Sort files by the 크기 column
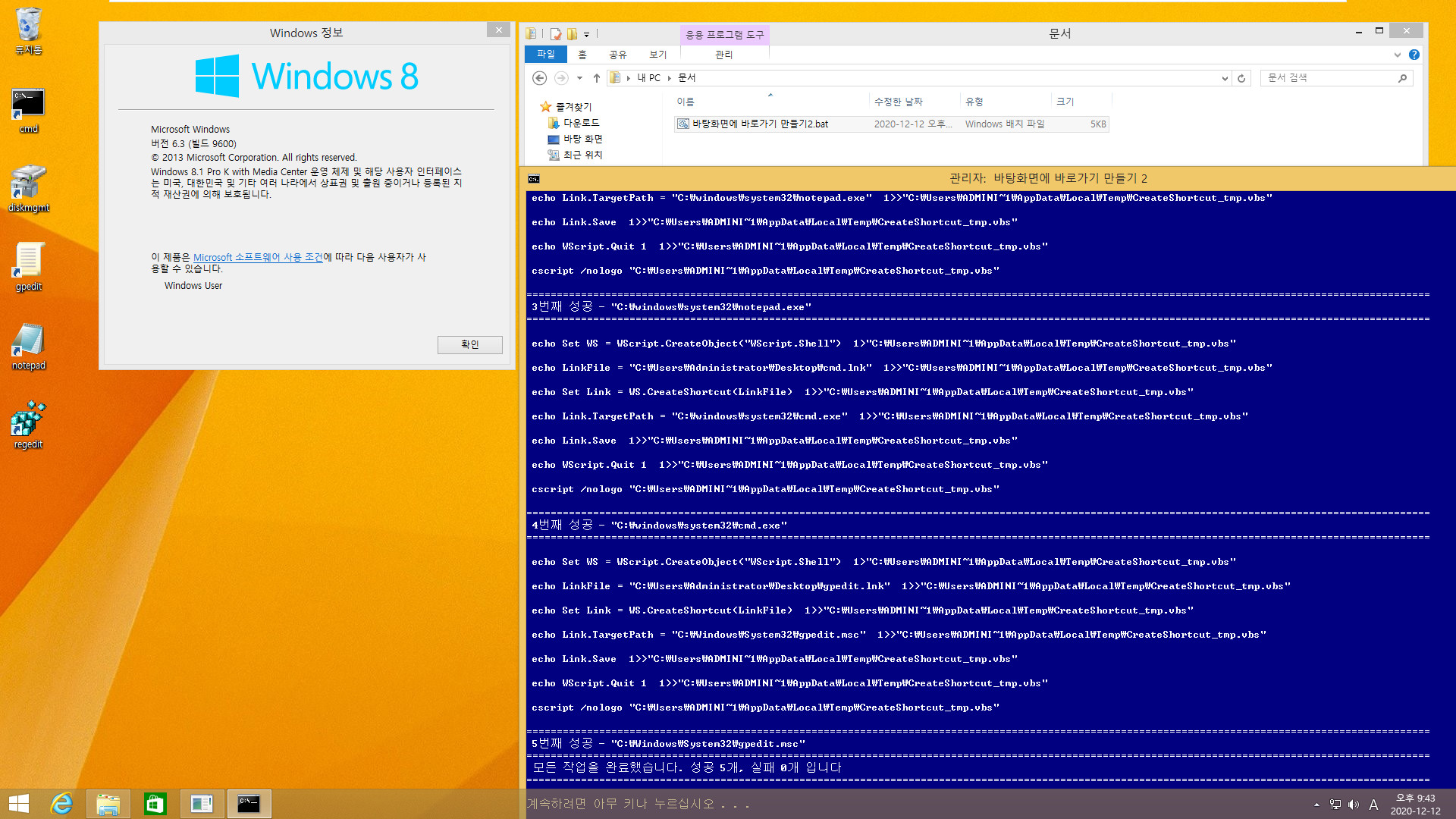The width and height of the screenshot is (1456, 819). [x=1081, y=102]
